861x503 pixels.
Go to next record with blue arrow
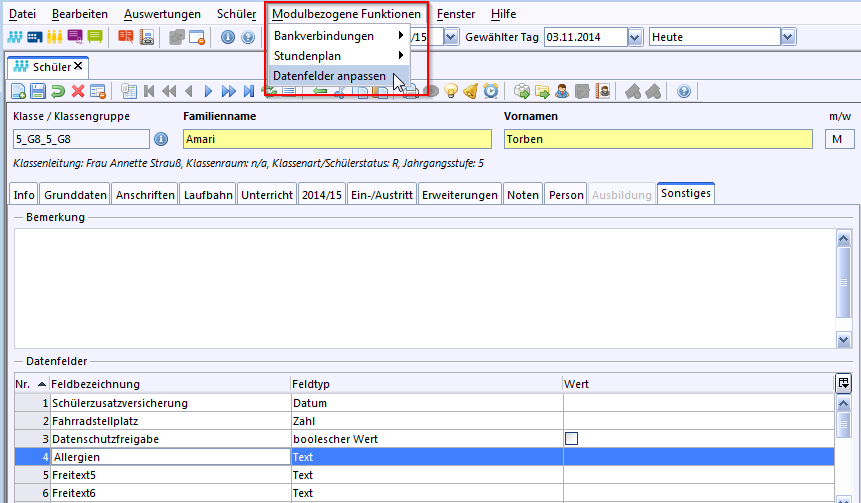coord(208,91)
